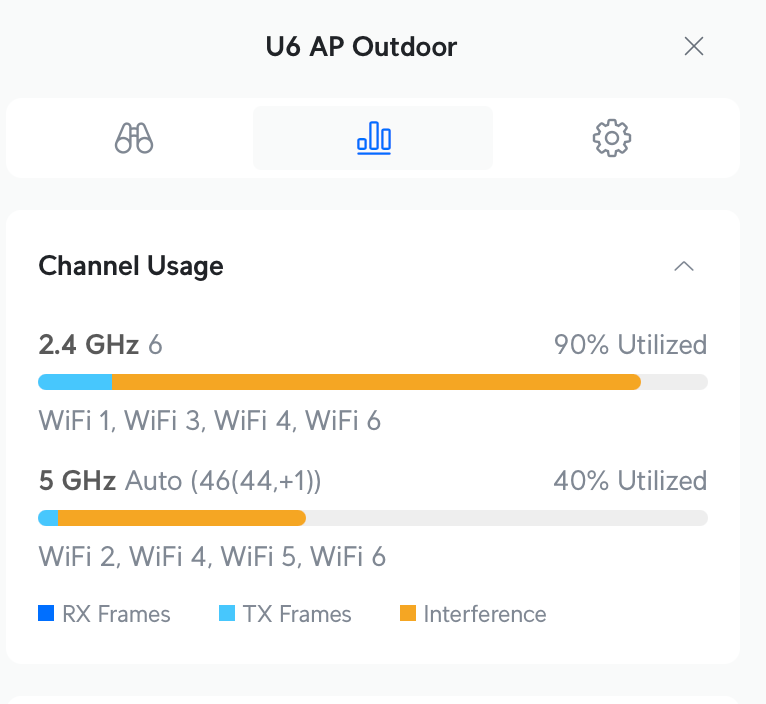Click the Interference legend label

[485, 614]
